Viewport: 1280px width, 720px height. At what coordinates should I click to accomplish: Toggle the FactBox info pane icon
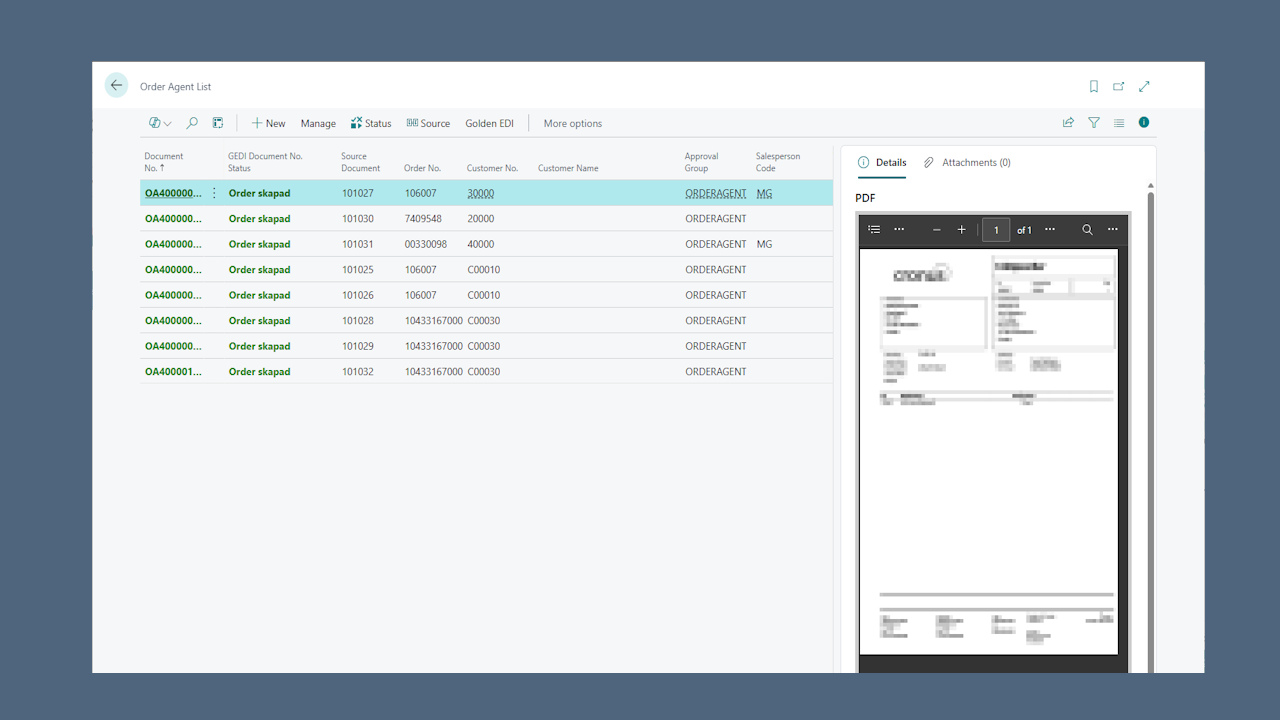coord(1144,122)
